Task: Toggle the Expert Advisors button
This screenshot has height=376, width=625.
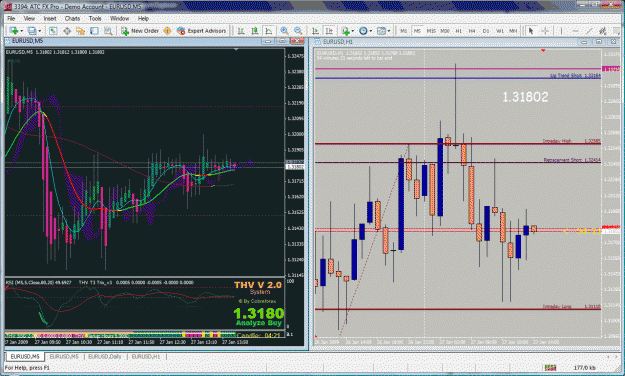Action: click(x=202, y=31)
